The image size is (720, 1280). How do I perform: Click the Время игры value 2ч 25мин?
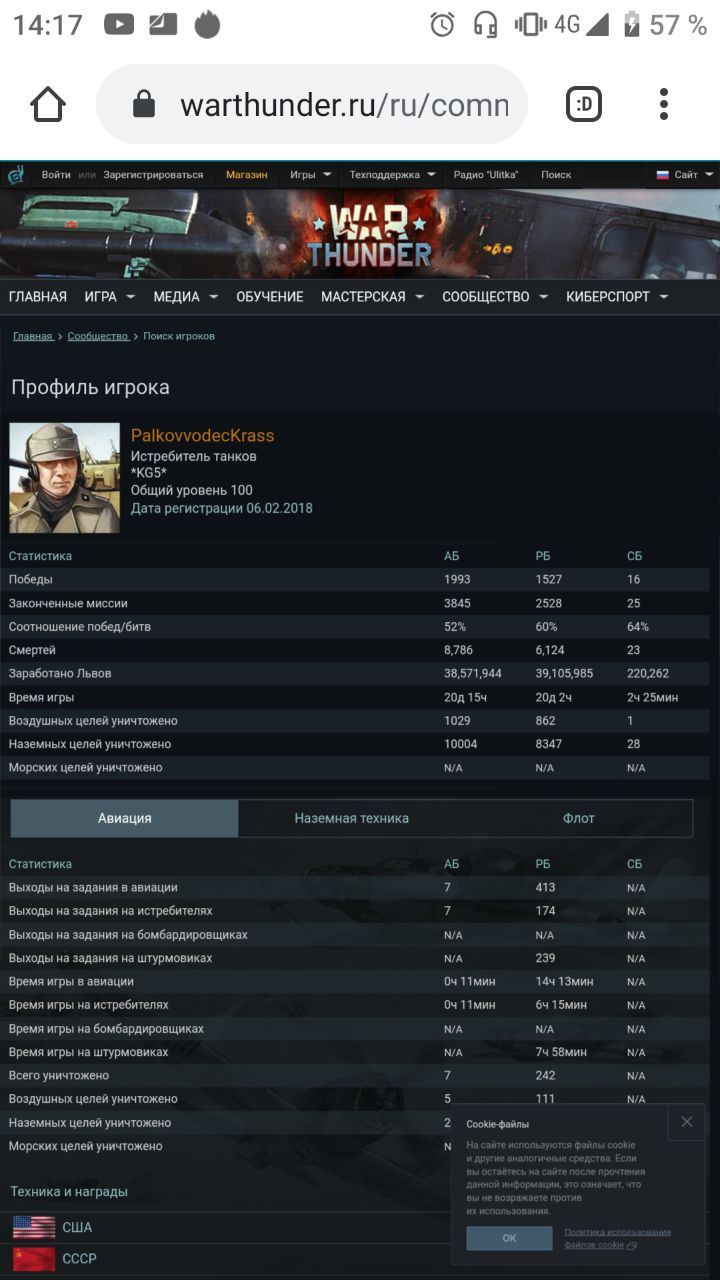point(652,697)
